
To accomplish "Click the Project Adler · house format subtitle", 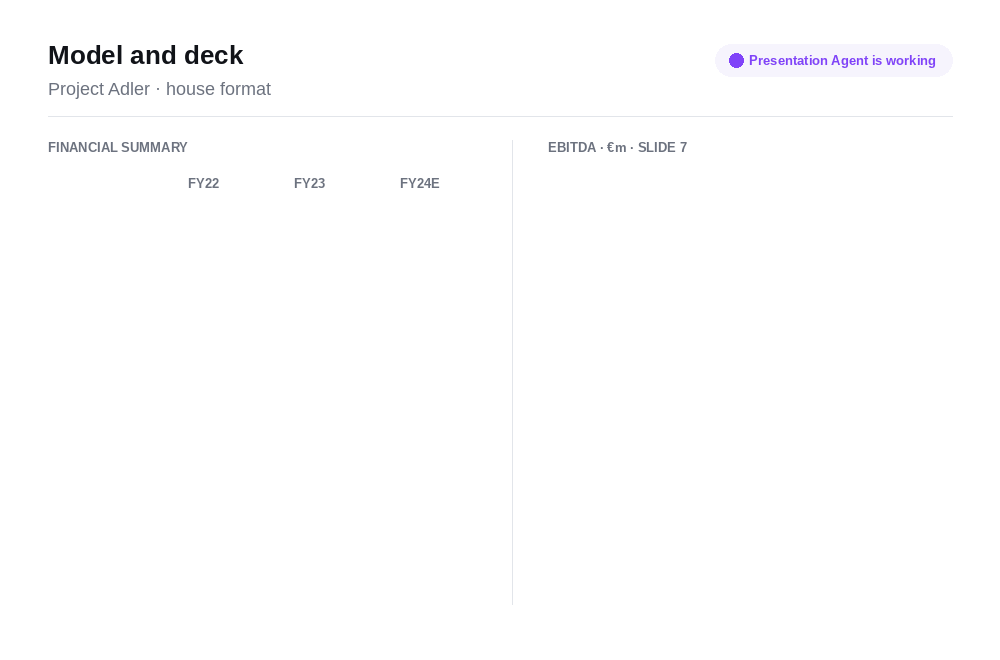I will tap(159, 89).
